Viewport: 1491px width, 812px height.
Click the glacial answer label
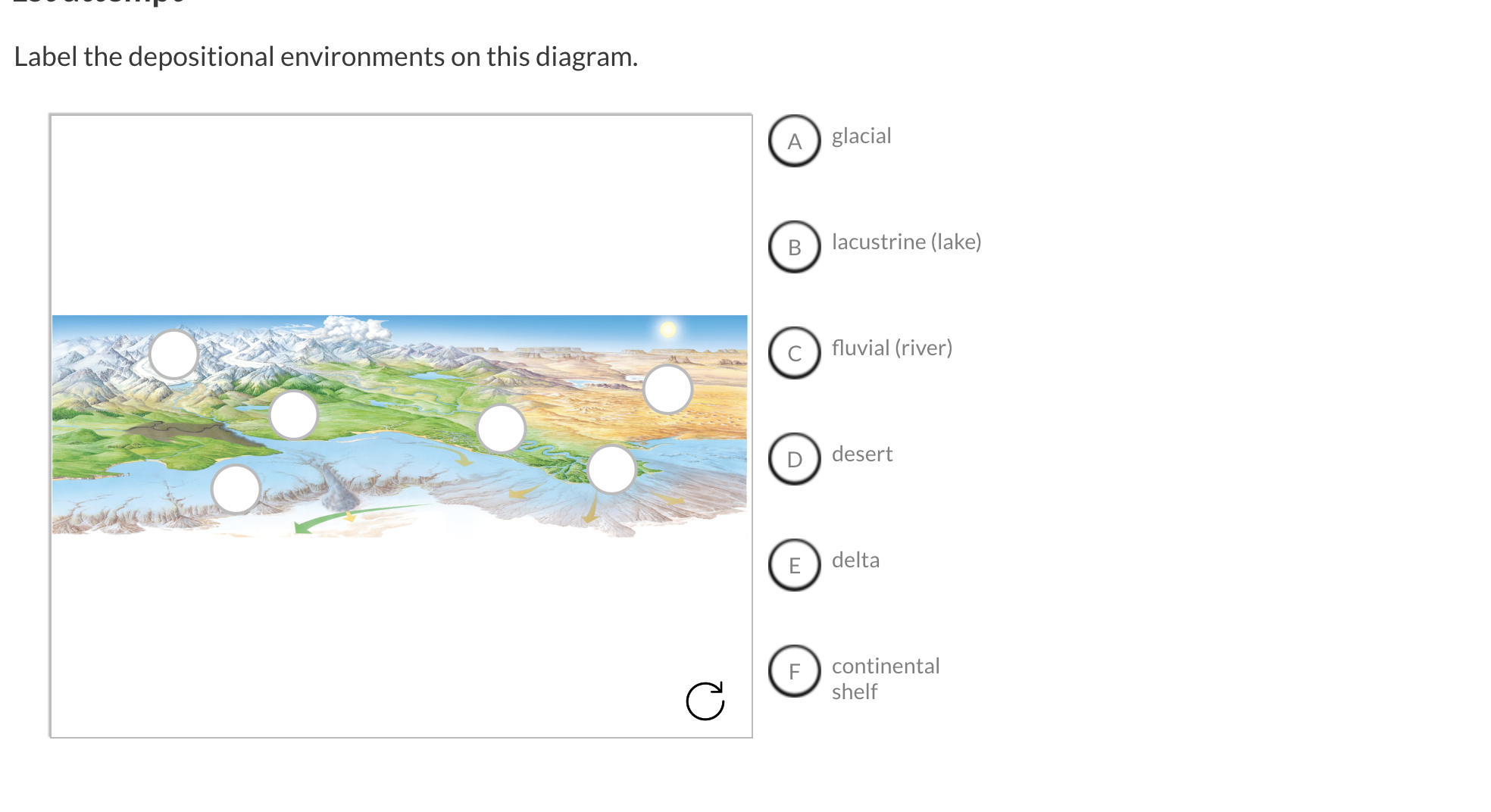(861, 136)
